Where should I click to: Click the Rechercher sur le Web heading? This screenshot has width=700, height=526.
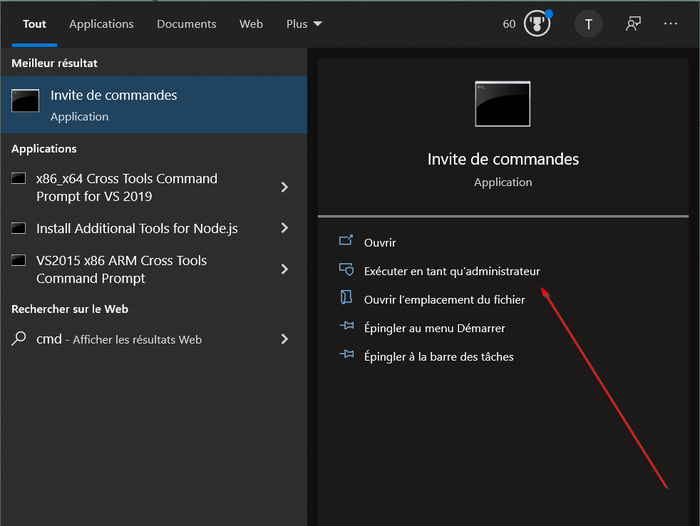click(x=70, y=309)
